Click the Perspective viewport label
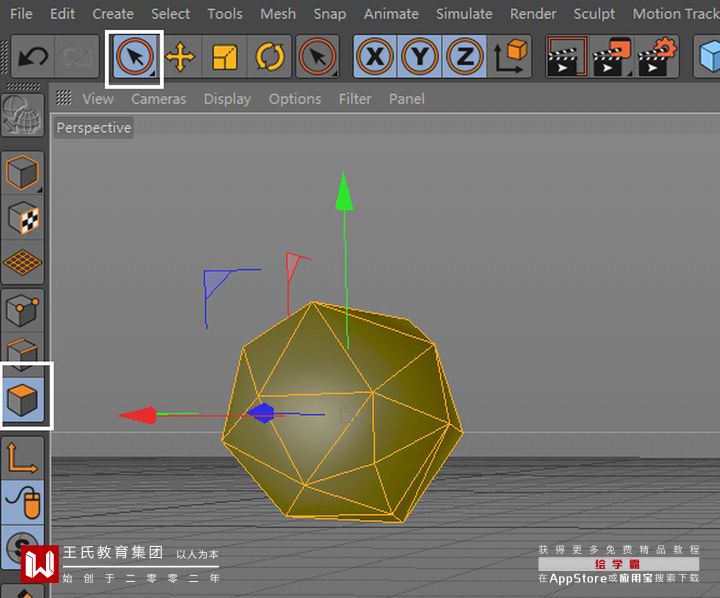The height and width of the screenshot is (598, 720). (x=94, y=128)
